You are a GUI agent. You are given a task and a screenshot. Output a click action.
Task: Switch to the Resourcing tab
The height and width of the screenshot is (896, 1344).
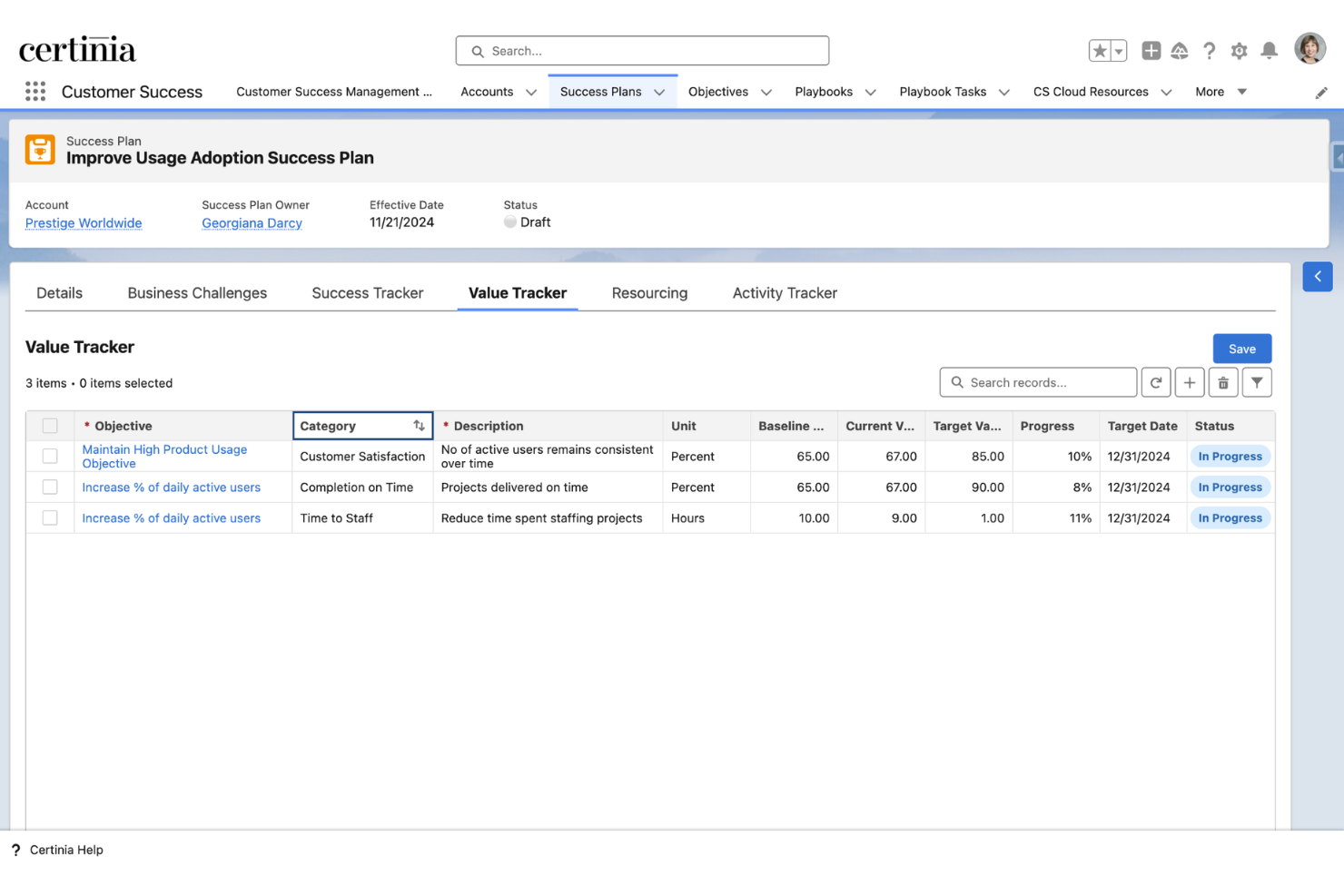tap(649, 293)
